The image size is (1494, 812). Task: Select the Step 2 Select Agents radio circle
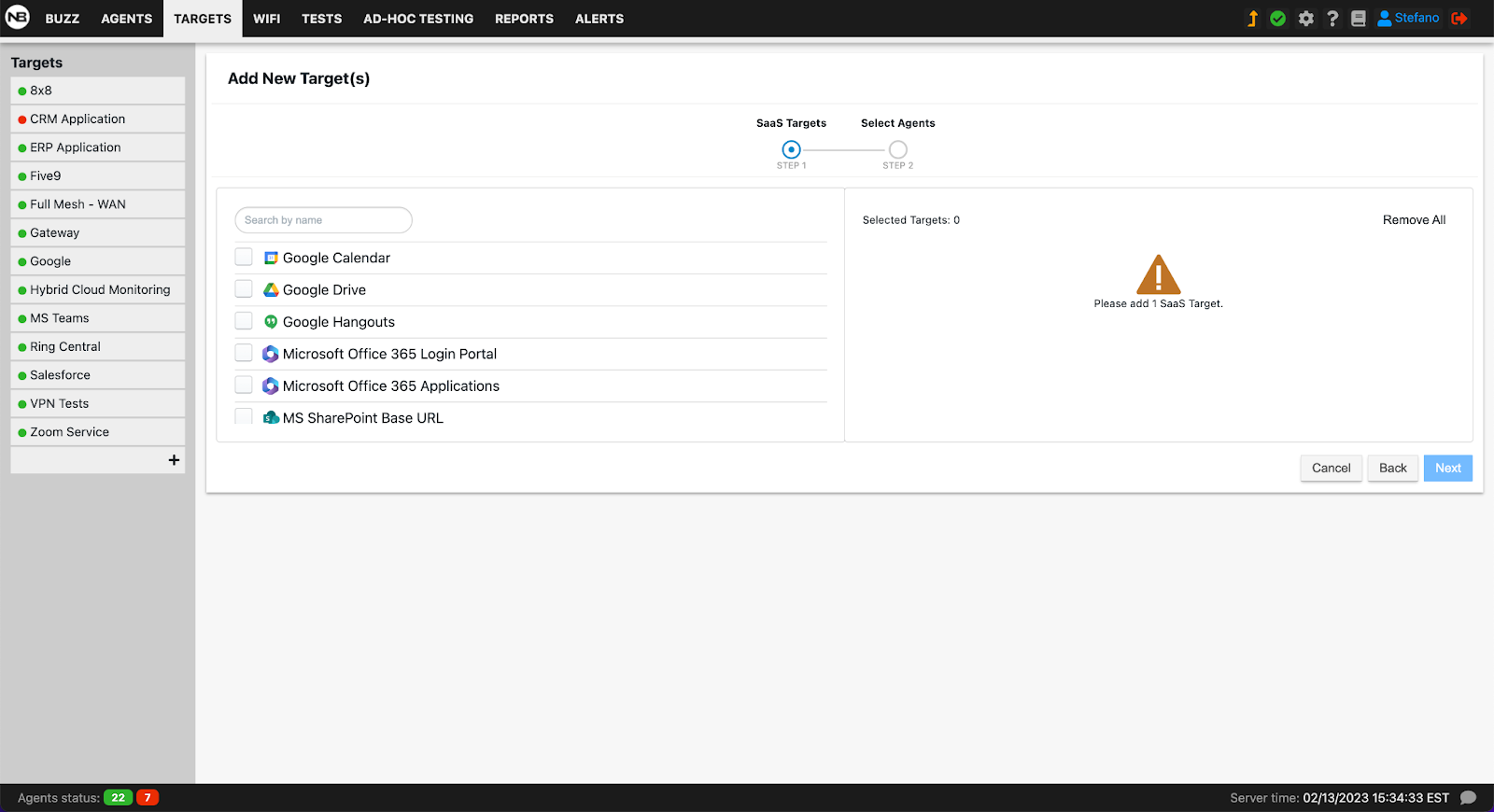point(898,149)
